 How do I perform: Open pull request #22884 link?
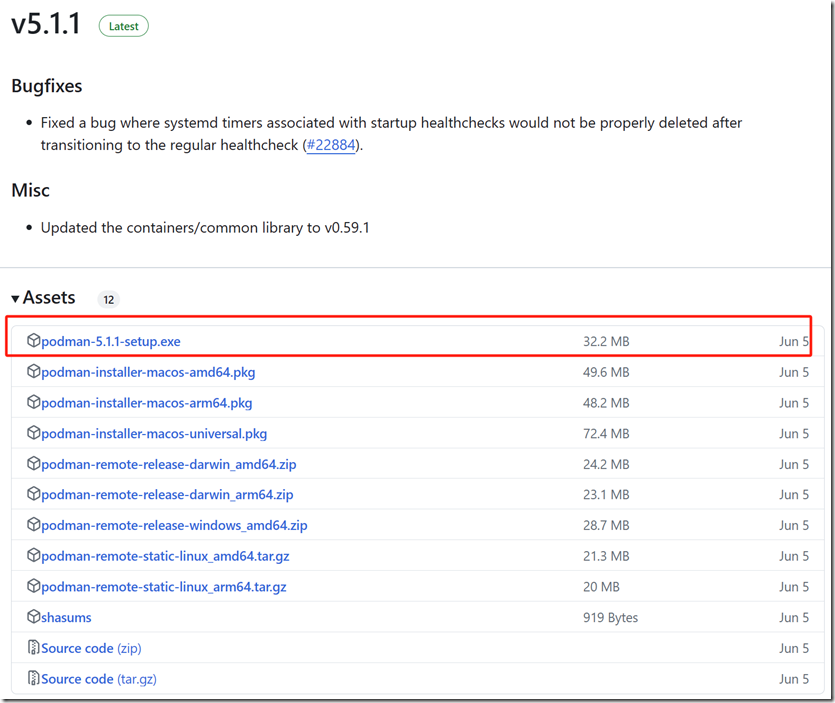click(331, 145)
